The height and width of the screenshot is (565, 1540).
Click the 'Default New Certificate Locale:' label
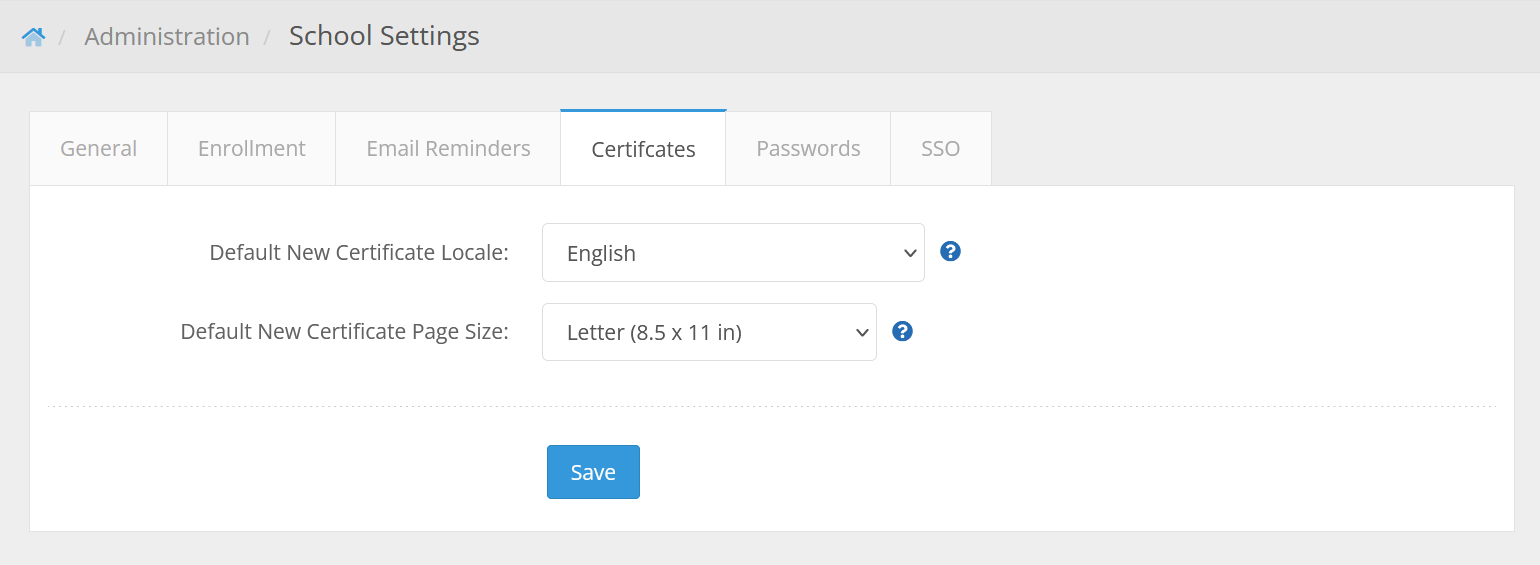click(359, 253)
